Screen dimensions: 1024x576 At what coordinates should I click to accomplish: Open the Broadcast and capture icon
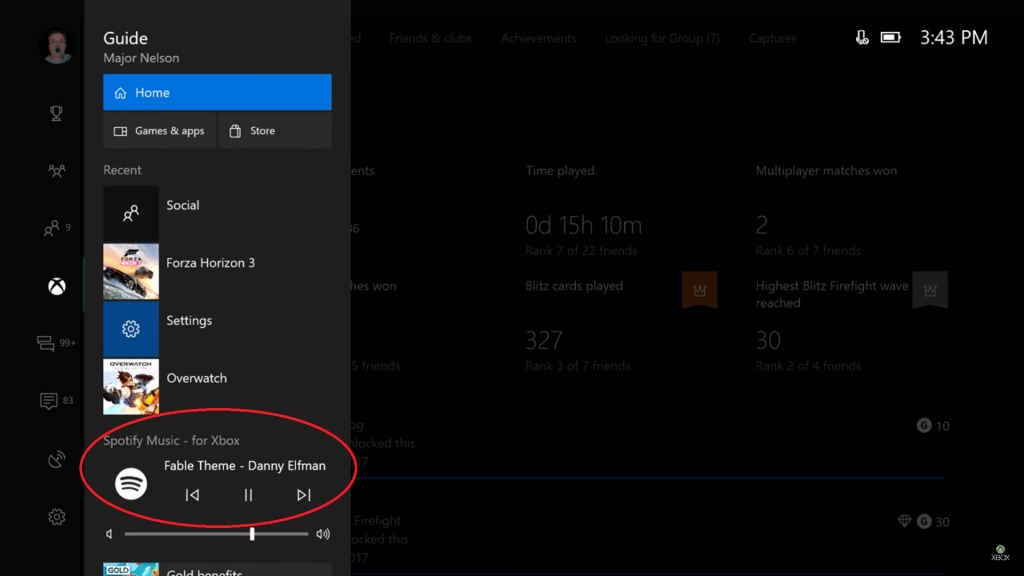tap(57, 459)
